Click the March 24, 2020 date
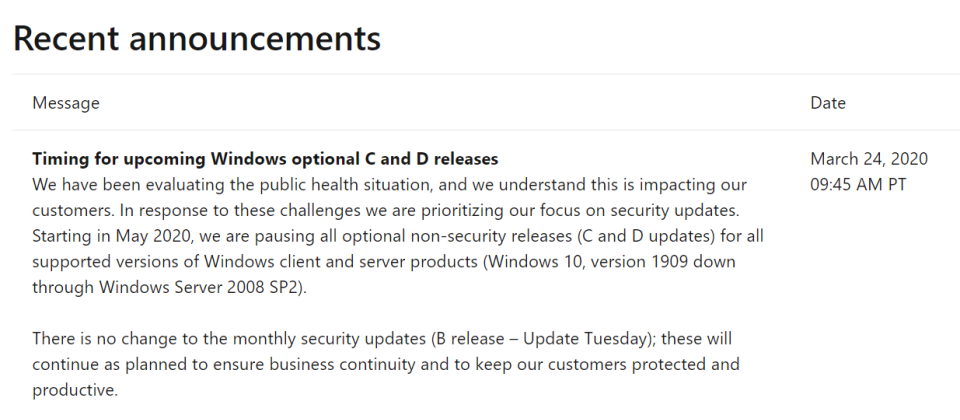960x420 pixels. [x=869, y=159]
